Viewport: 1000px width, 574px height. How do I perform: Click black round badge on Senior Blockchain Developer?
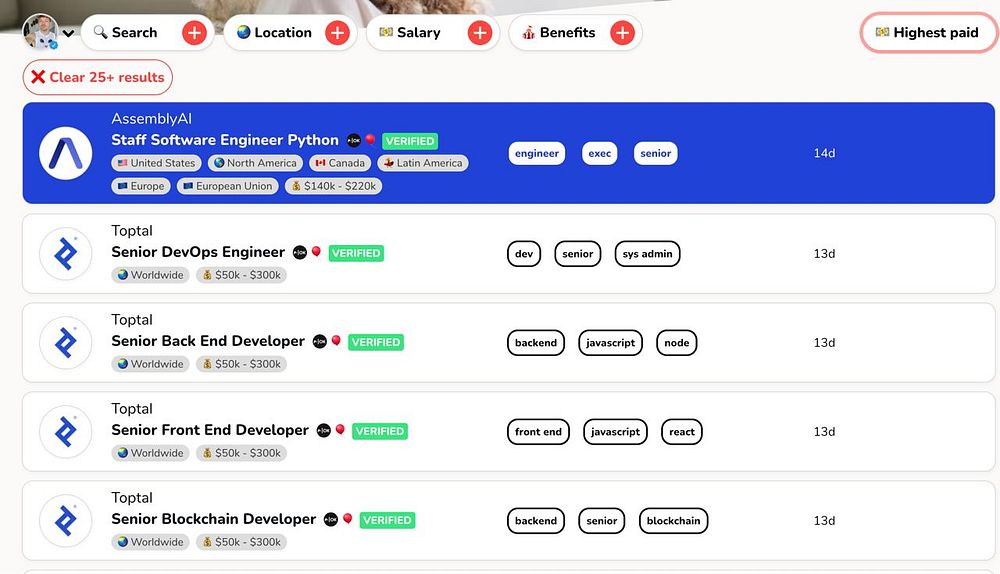pos(330,520)
